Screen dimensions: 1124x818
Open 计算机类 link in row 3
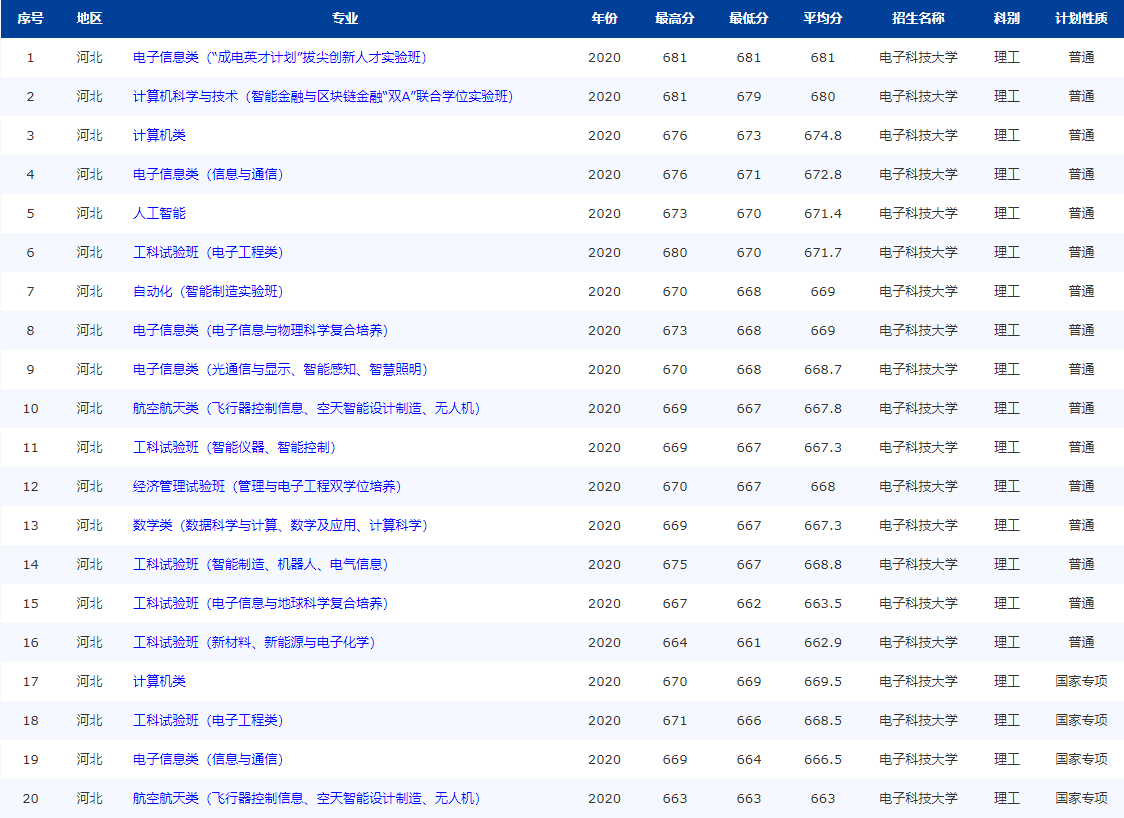click(x=159, y=135)
